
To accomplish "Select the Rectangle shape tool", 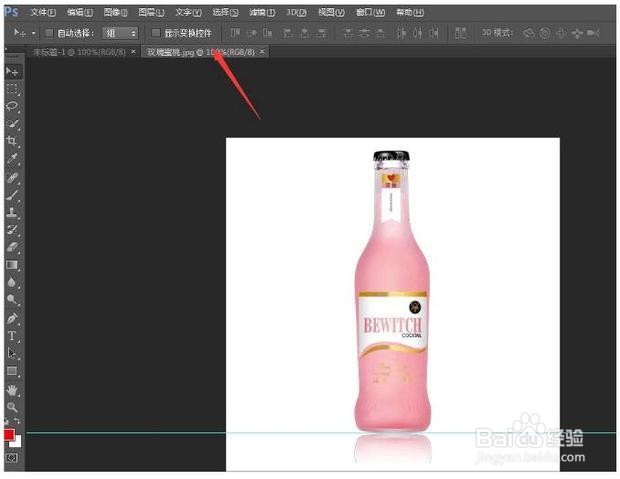I will (12, 371).
